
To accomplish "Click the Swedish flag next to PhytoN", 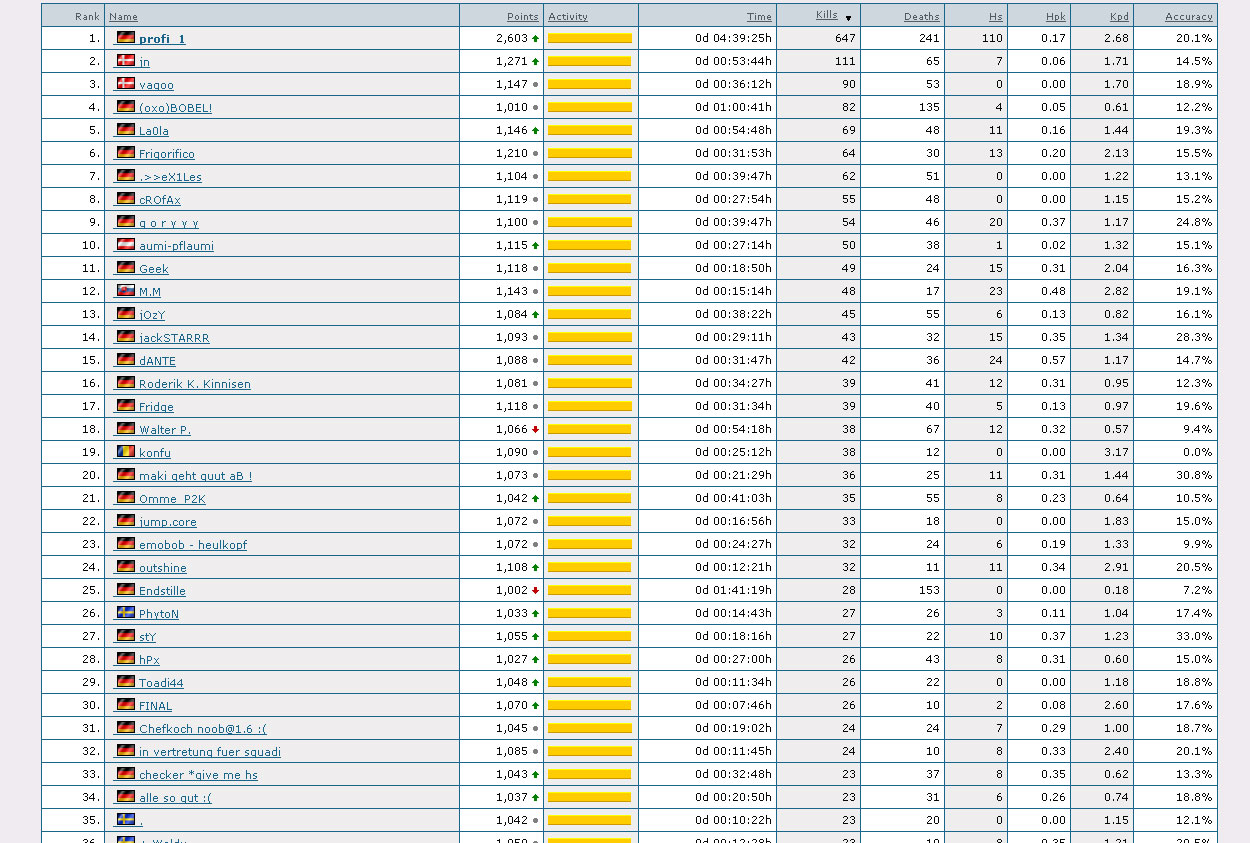I will pyautogui.click(x=125, y=613).
